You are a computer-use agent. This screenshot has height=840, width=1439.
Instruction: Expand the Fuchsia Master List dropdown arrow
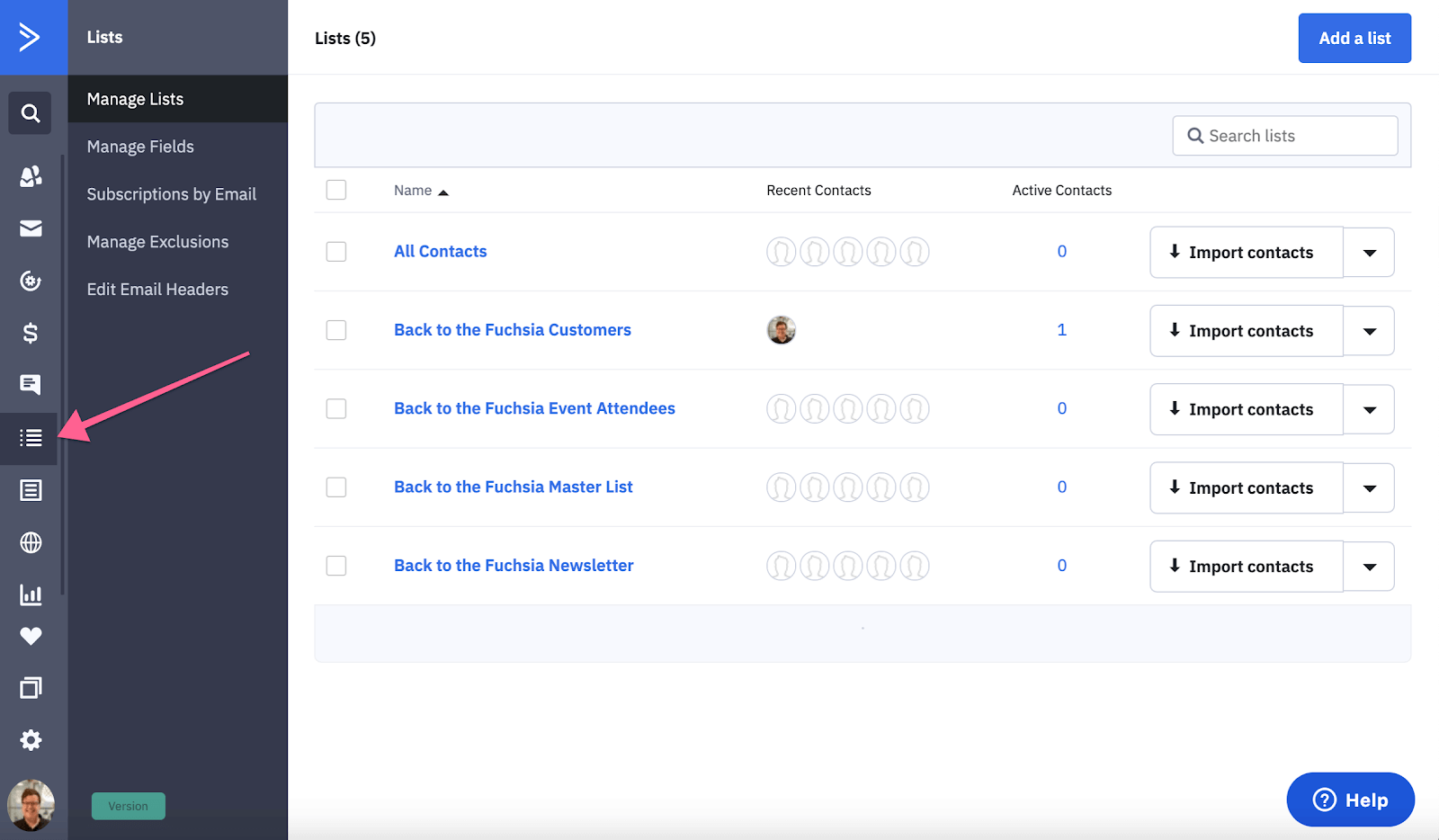[1369, 488]
